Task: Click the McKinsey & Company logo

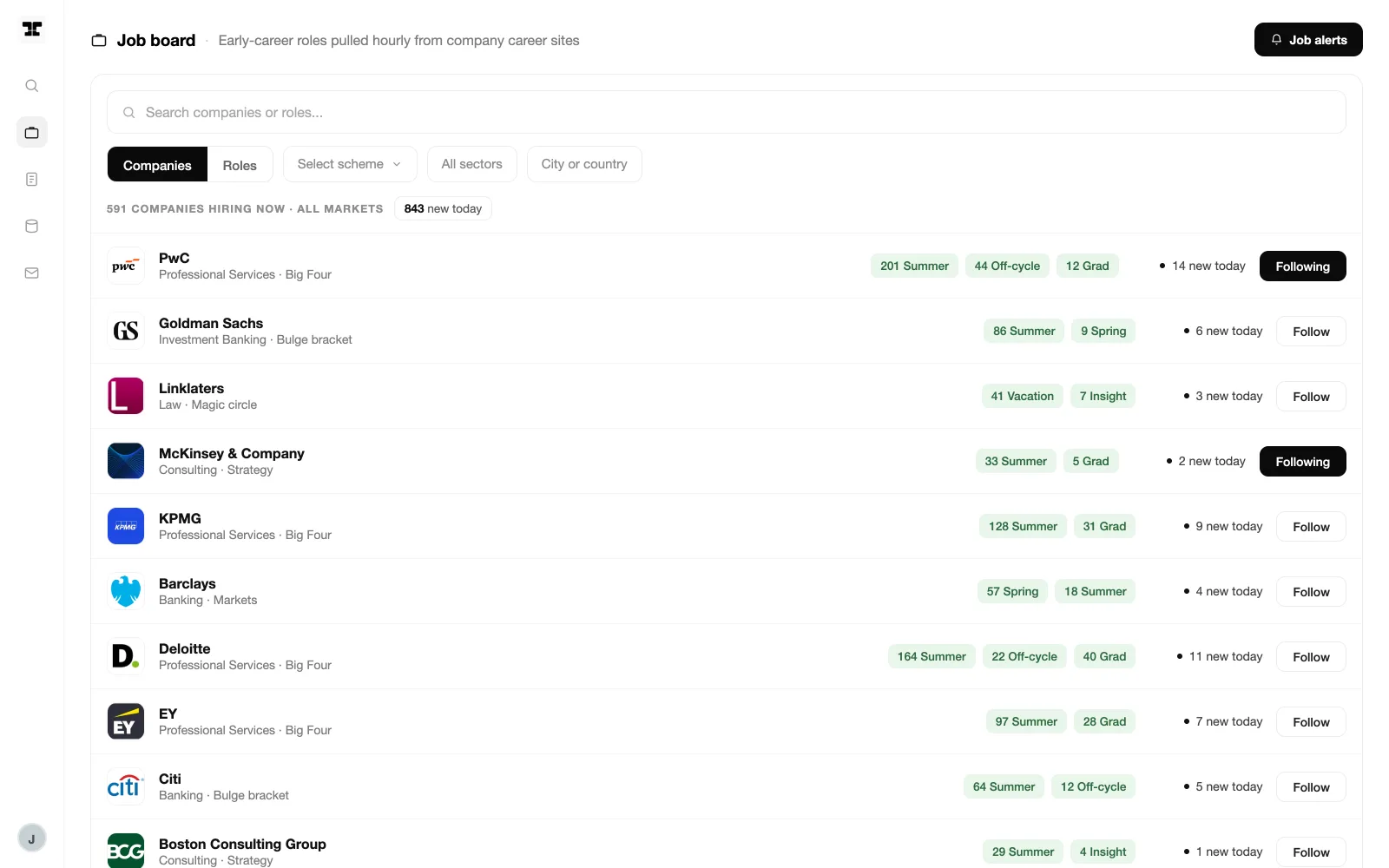Action: point(126,461)
